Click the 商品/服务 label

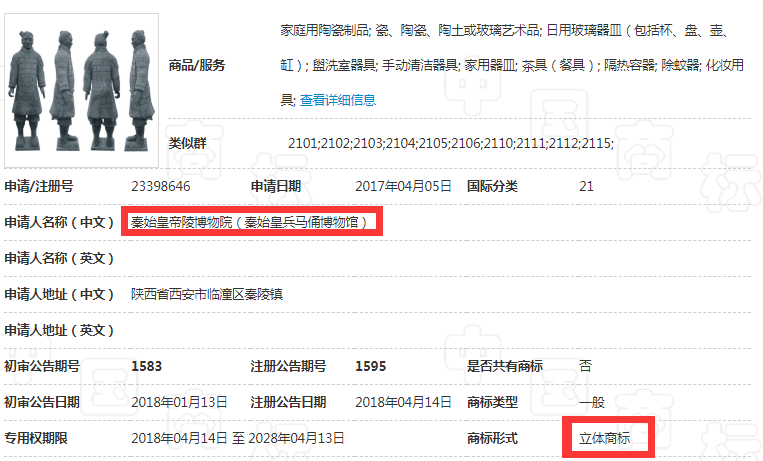[197, 66]
